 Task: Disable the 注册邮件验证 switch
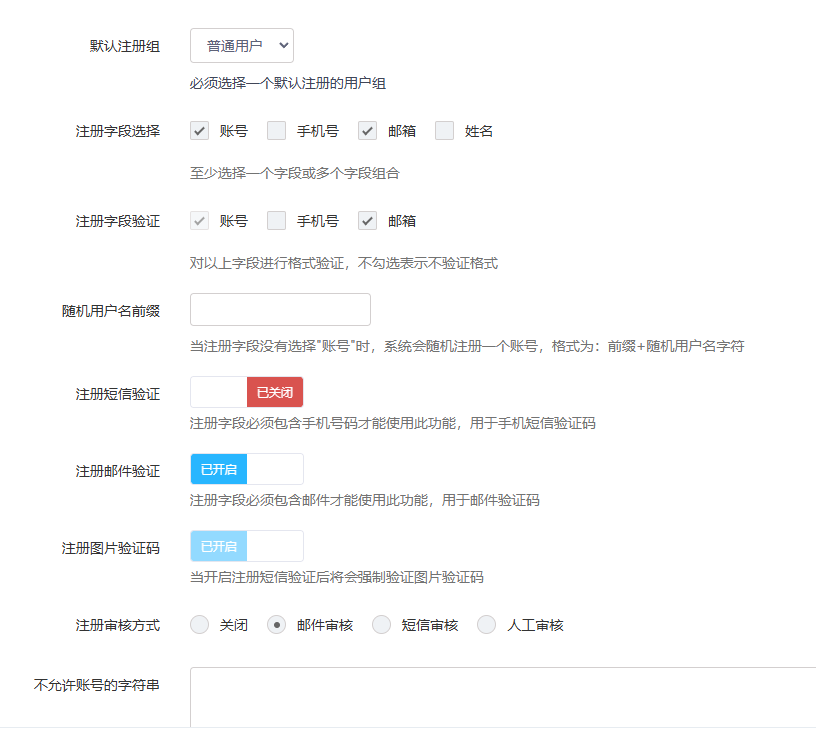pos(246,469)
